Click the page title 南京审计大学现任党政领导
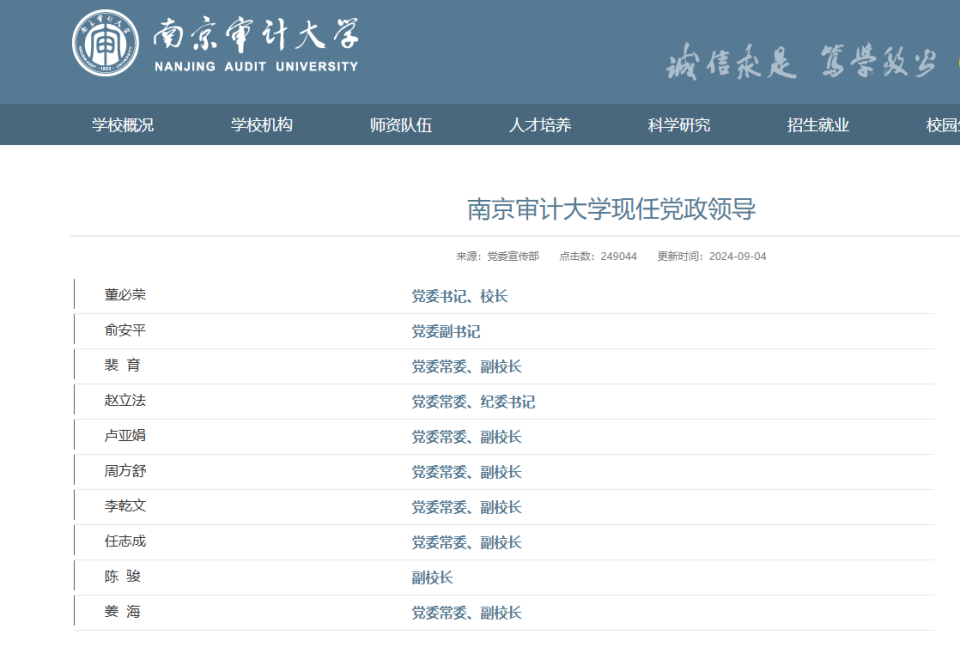 [611, 209]
